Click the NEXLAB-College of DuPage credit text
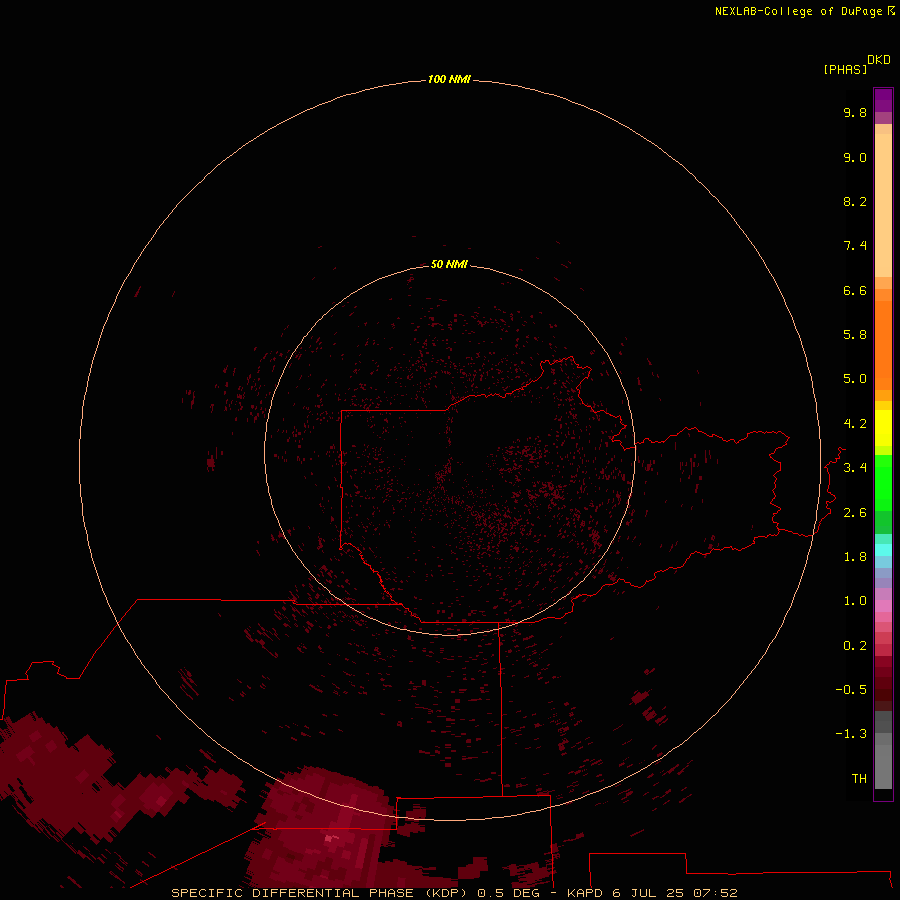 tap(804, 11)
